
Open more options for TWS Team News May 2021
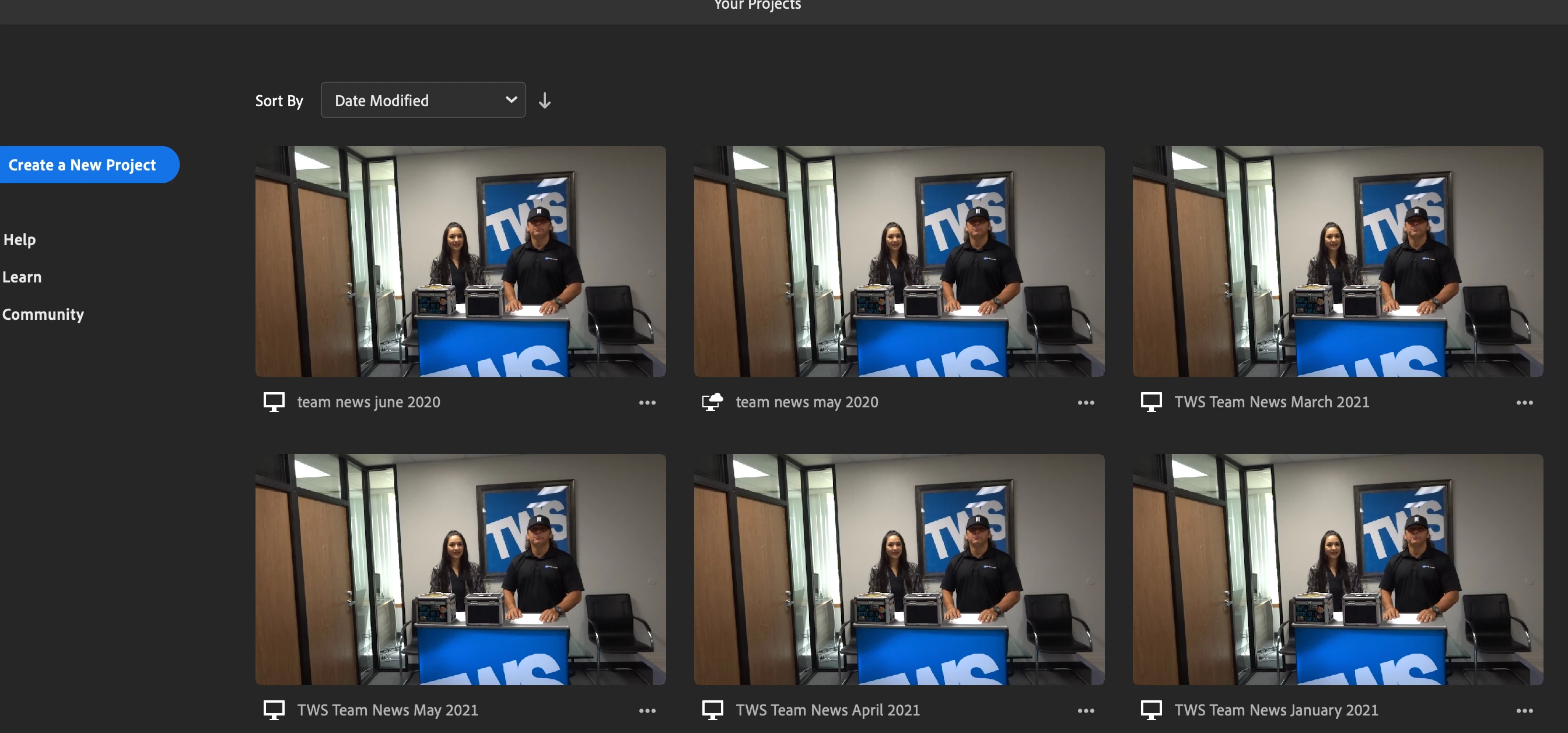[647, 710]
